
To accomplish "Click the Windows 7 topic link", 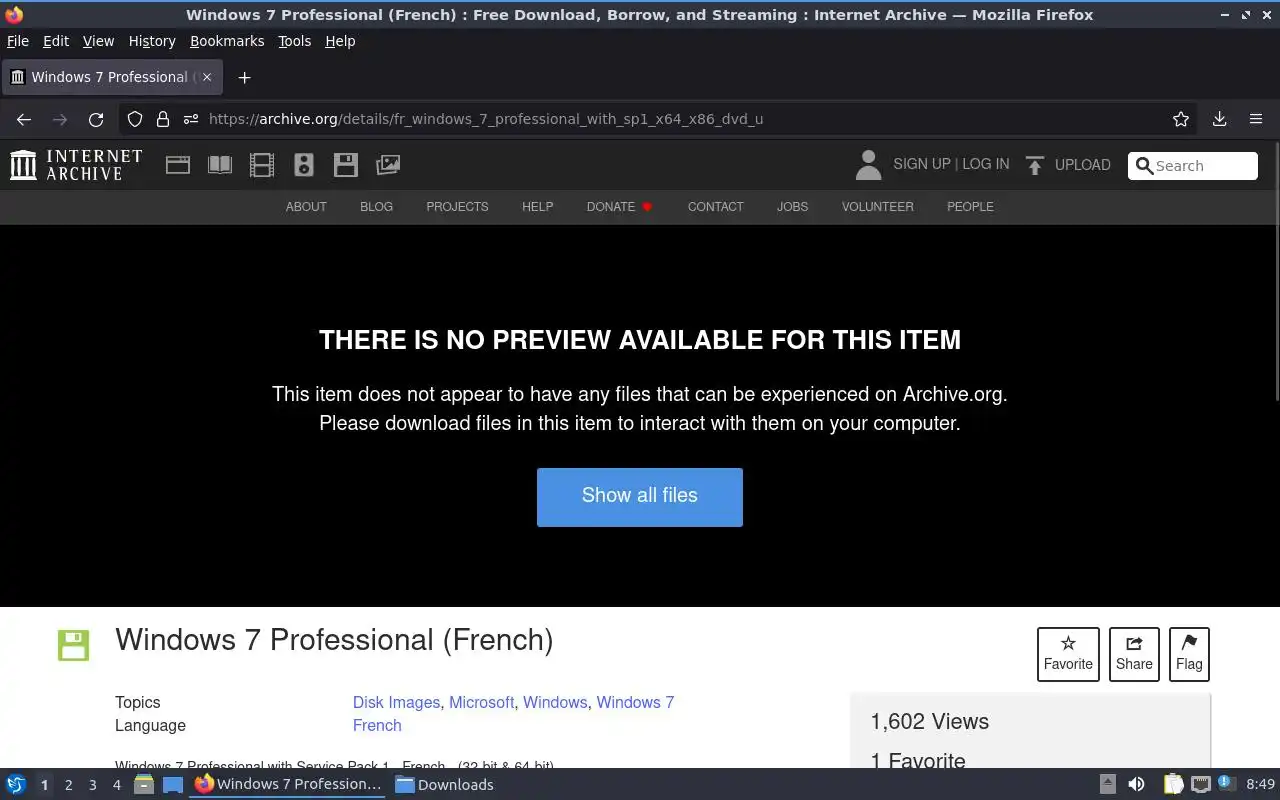I will 635,702.
